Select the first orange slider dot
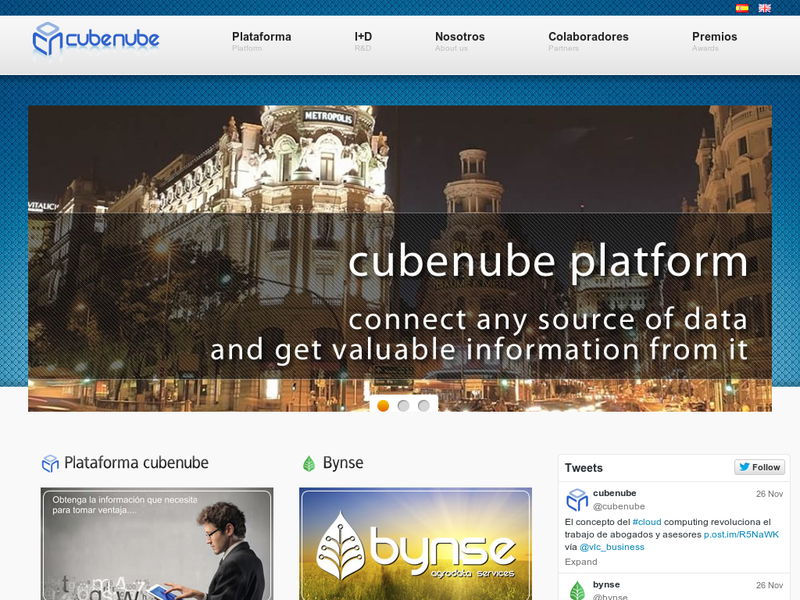Screen dimensions: 800x600 click(x=383, y=406)
